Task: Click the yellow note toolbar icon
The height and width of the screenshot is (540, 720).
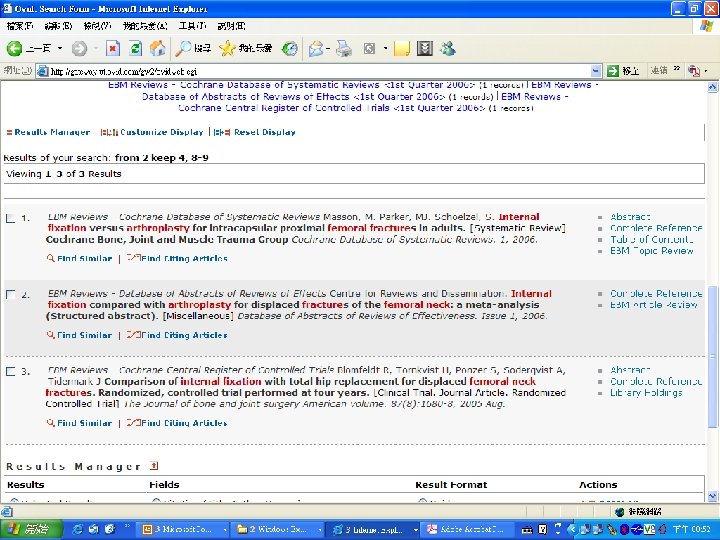Action: point(402,48)
